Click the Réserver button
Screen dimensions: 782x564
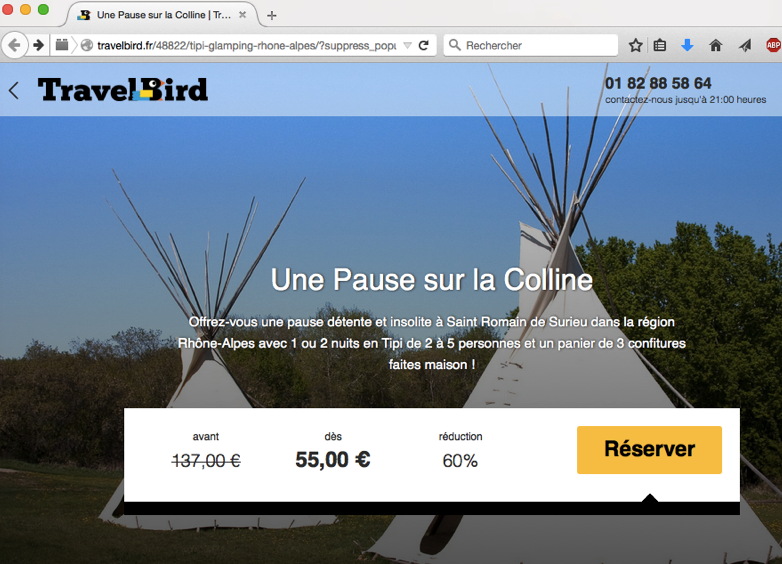(x=649, y=450)
